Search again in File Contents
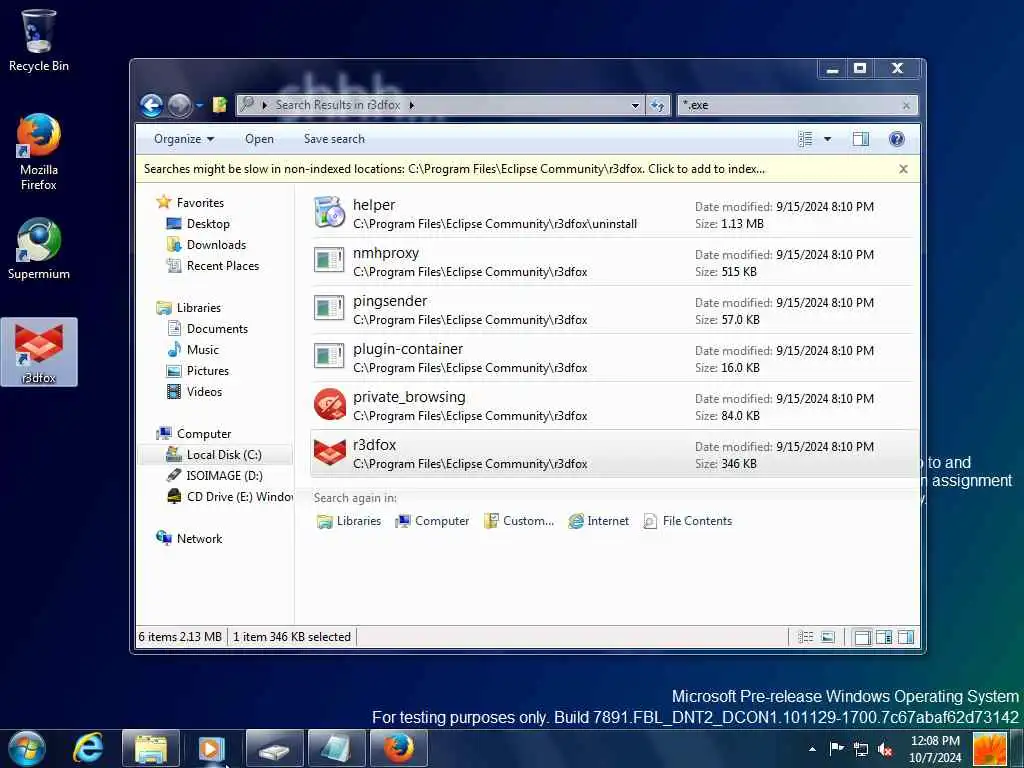Image resolution: width=1024 pixels, height=768 pixels. click(688, 521)
